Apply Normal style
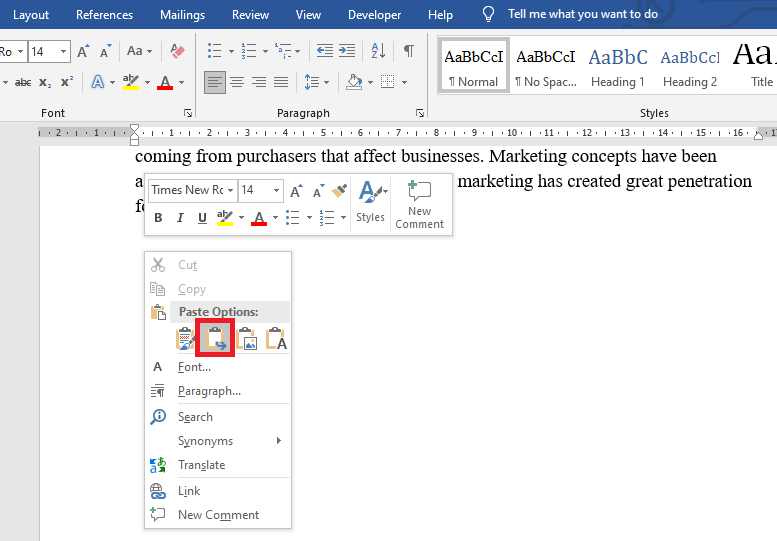This screenshot has width=777, height=541. point(474,66)
